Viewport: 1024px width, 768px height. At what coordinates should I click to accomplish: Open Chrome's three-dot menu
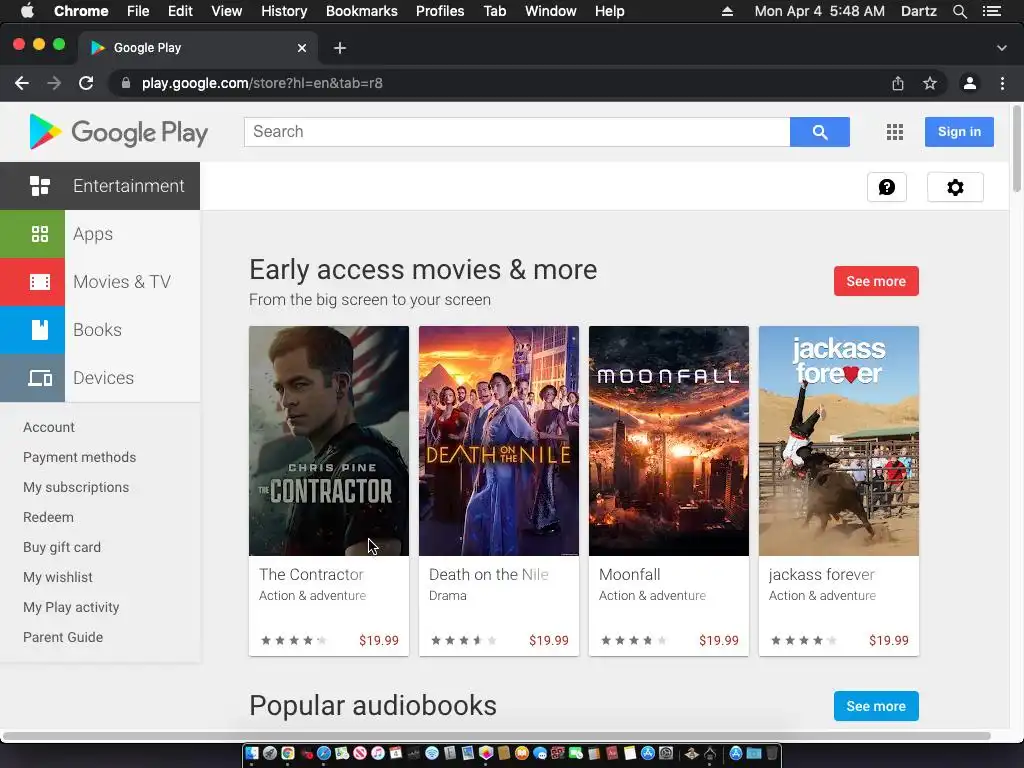pyautogui.click(x=1002, y=83)
